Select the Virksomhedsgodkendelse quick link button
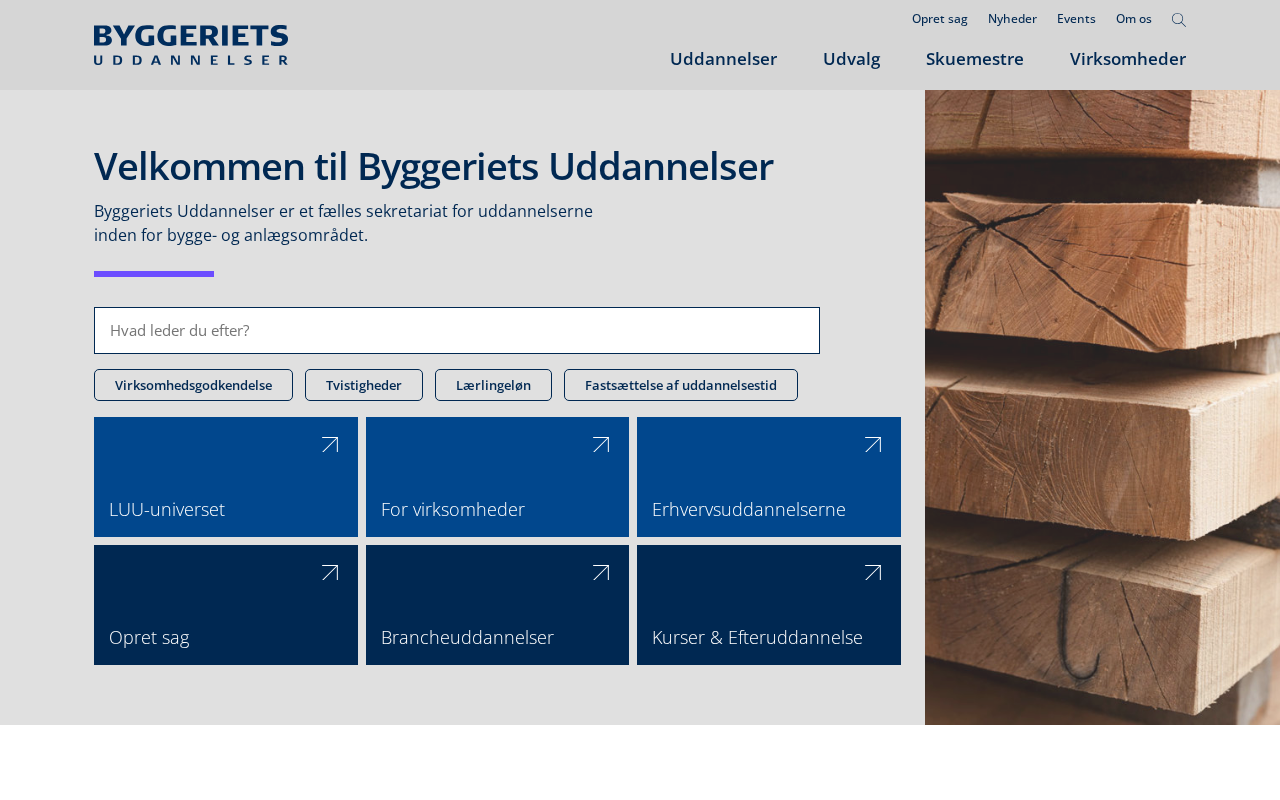This screenshot has height=800, width=1280. coord(193,385)
